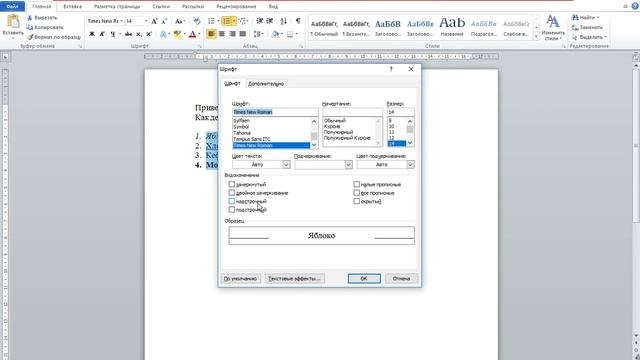Click the font list scrollbar down arrow
The height and width of the screenshot is (360, 640).
[314, 145]
